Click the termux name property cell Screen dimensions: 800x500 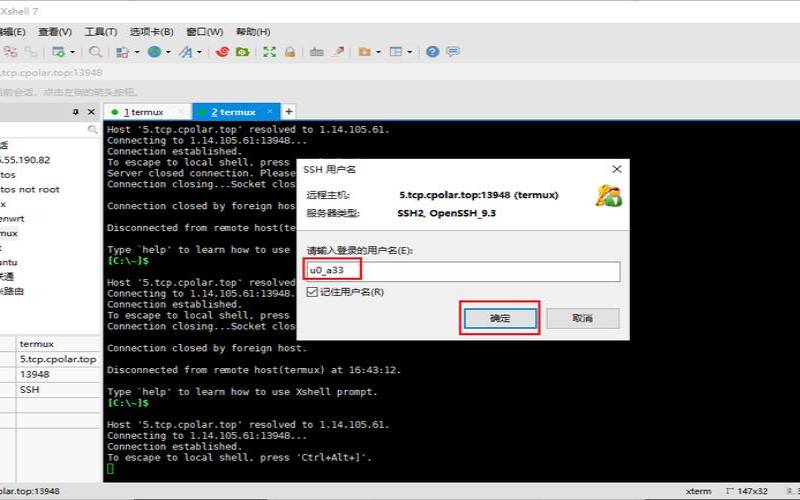pos(59,344)
